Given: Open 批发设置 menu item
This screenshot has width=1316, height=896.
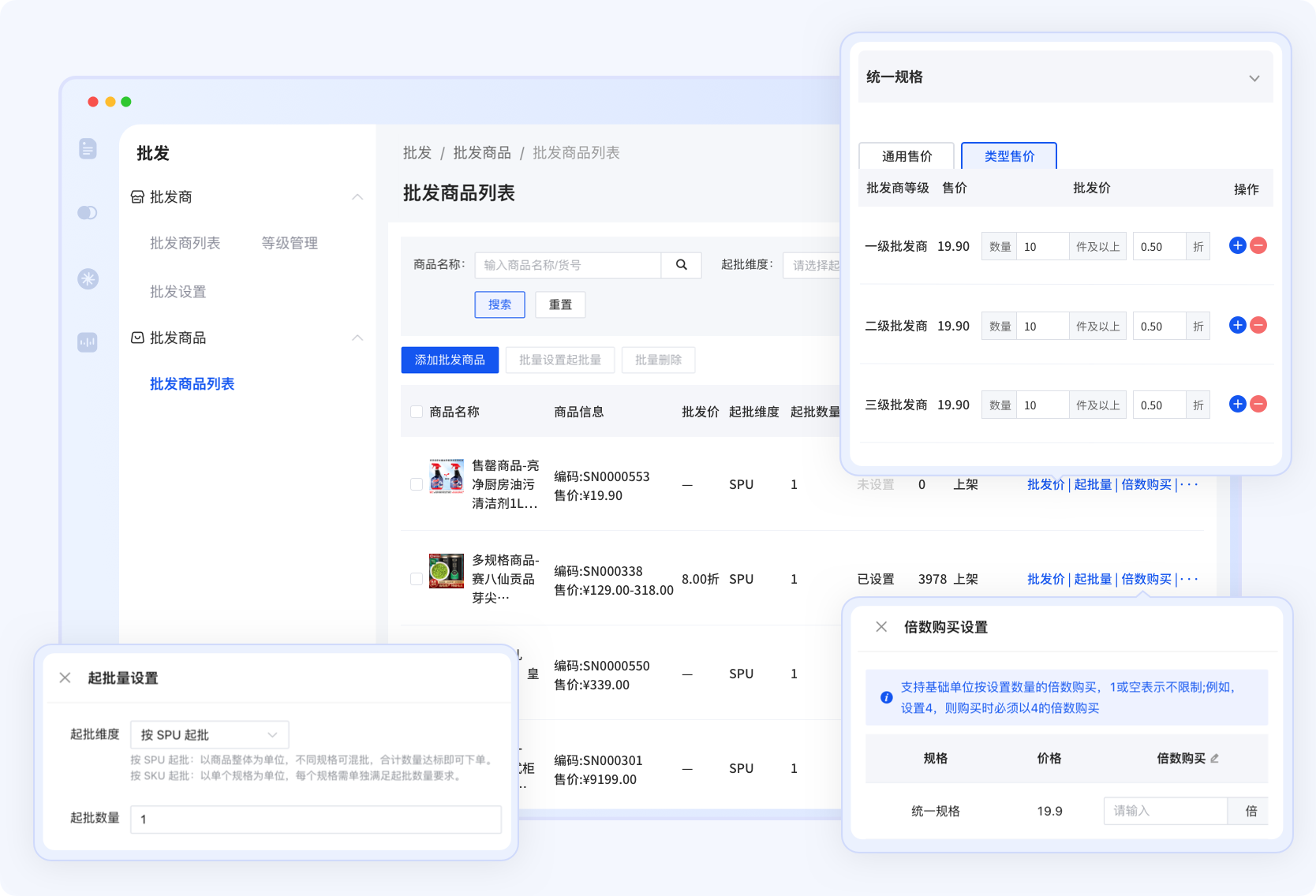Looking at the screenshot, I should [x=178, y=292].
